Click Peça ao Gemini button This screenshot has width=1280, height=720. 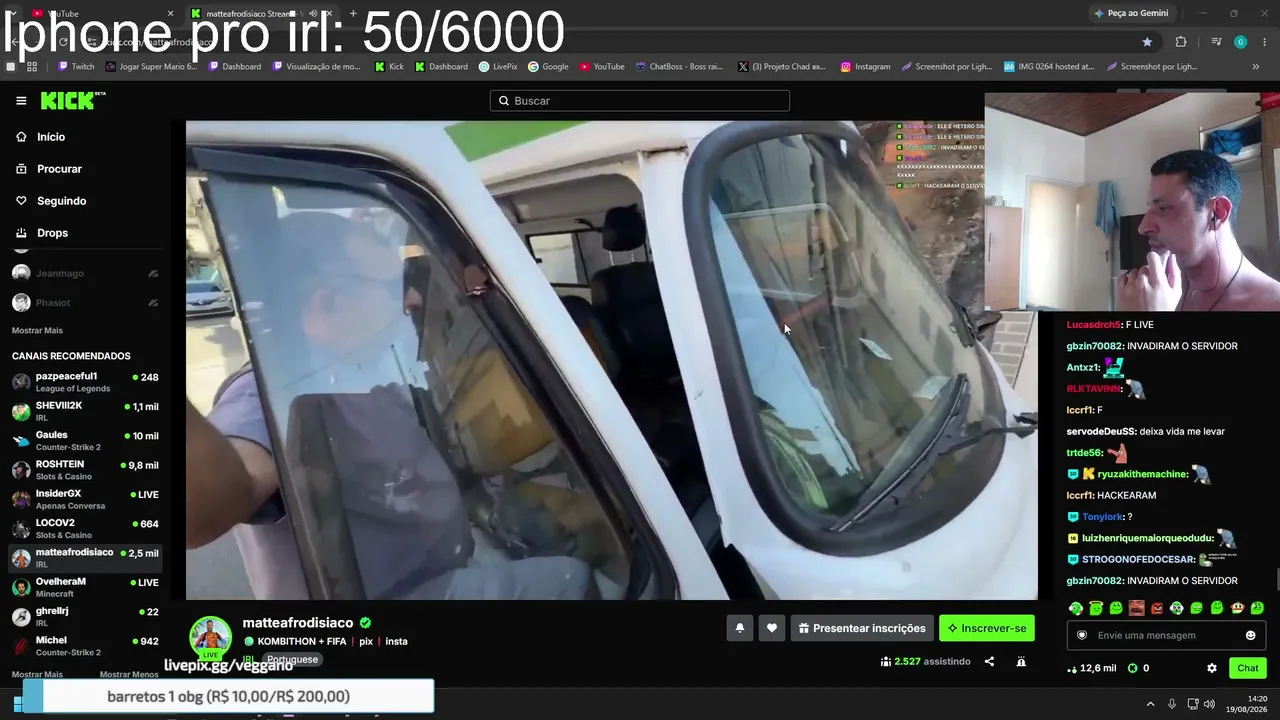tap(1131, 13)
